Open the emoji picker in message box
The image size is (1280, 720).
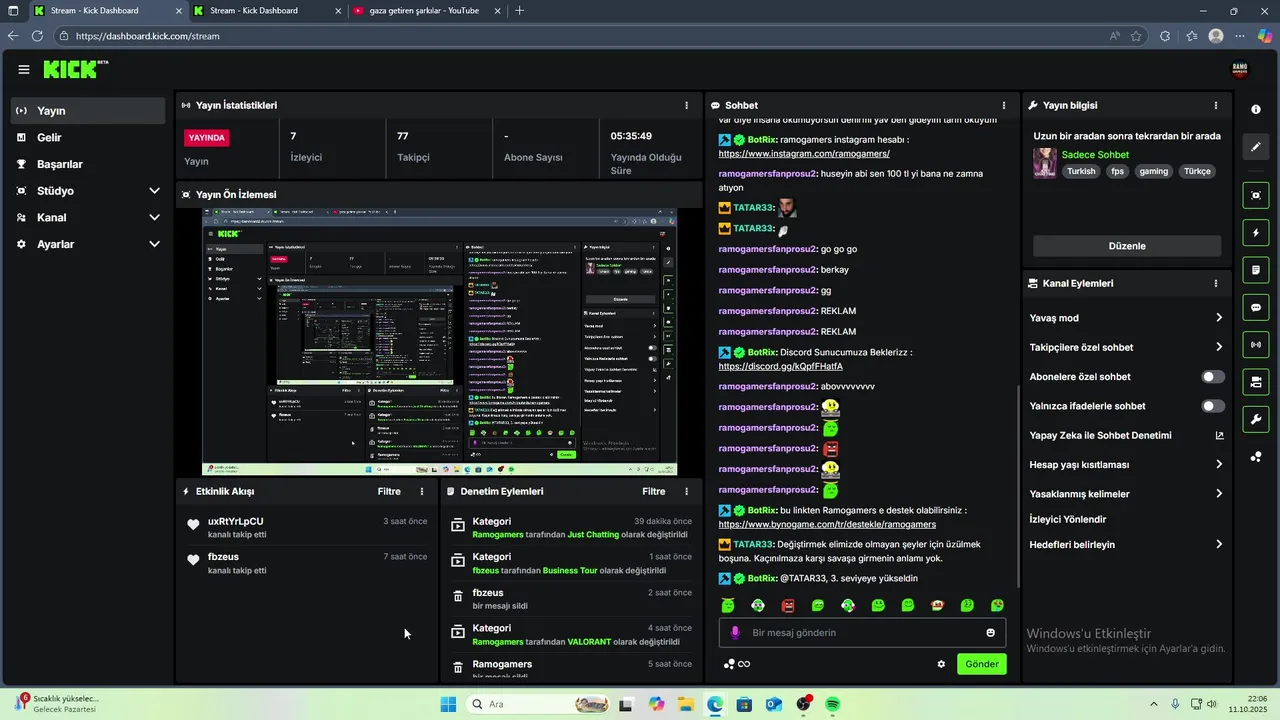[990, 633]
